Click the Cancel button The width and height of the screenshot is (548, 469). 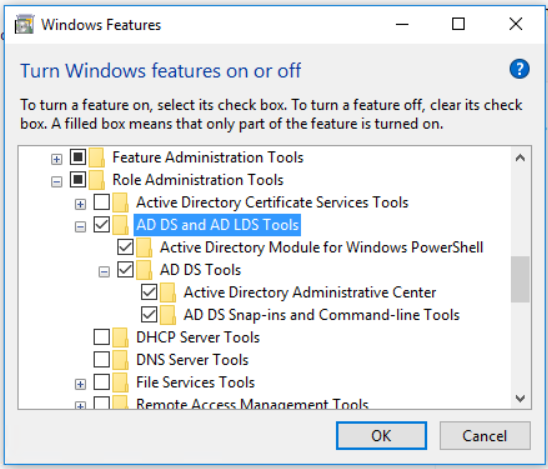(485, 436)
